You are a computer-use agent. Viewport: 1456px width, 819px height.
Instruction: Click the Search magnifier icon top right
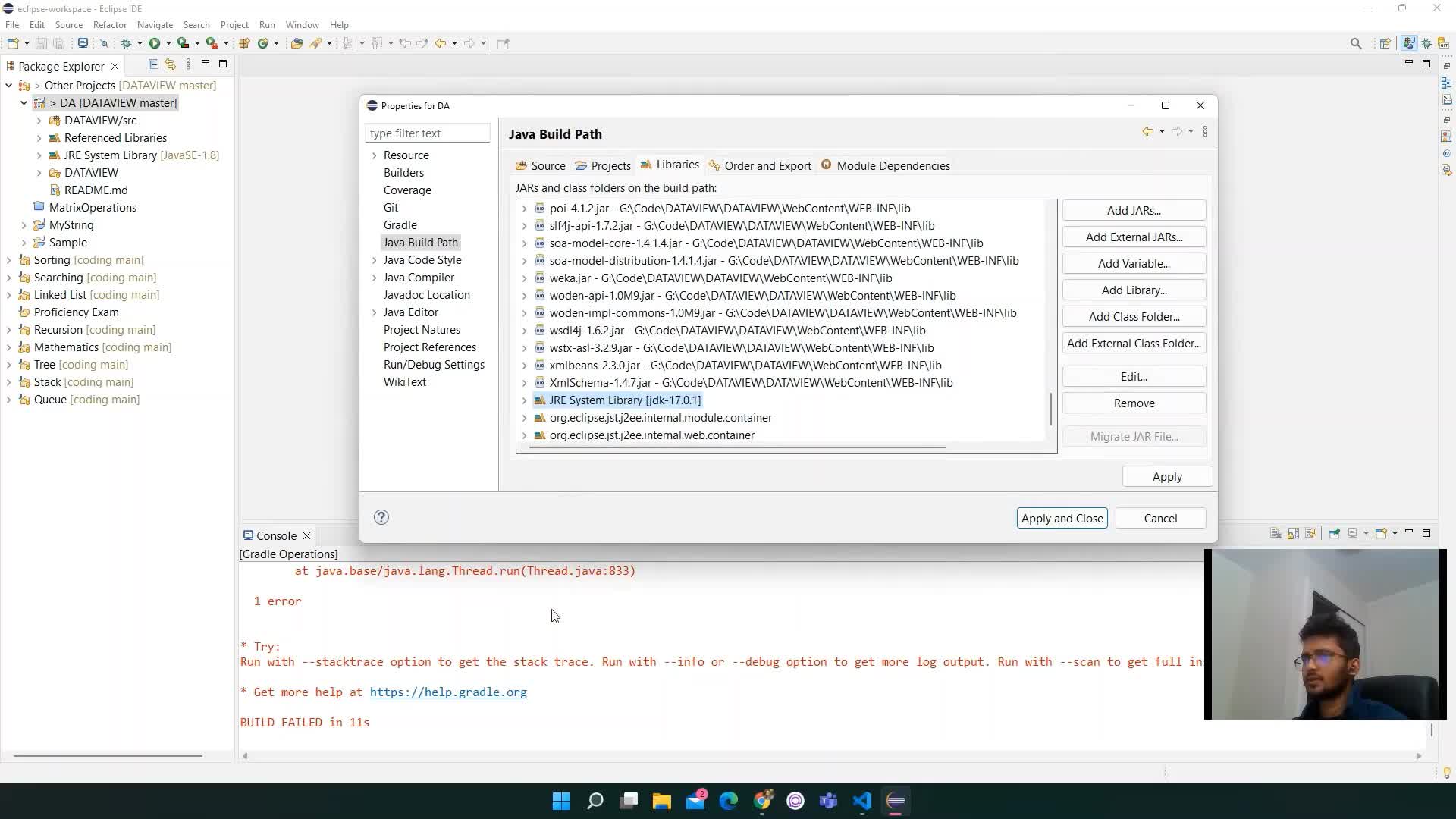(x=1356, y=43)
